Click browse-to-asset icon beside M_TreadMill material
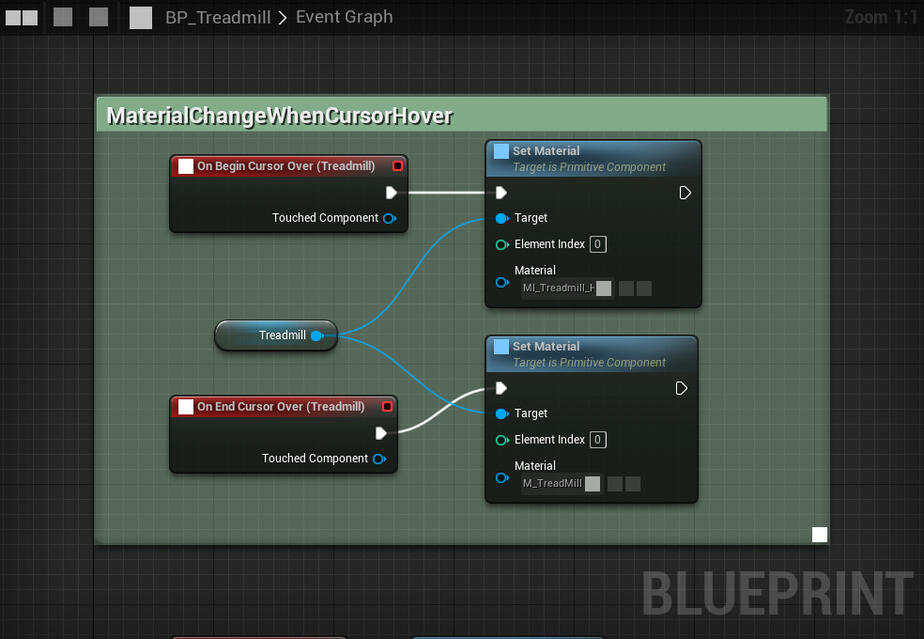This screenshot has height=639, width=924. click(x=632, y=484)
